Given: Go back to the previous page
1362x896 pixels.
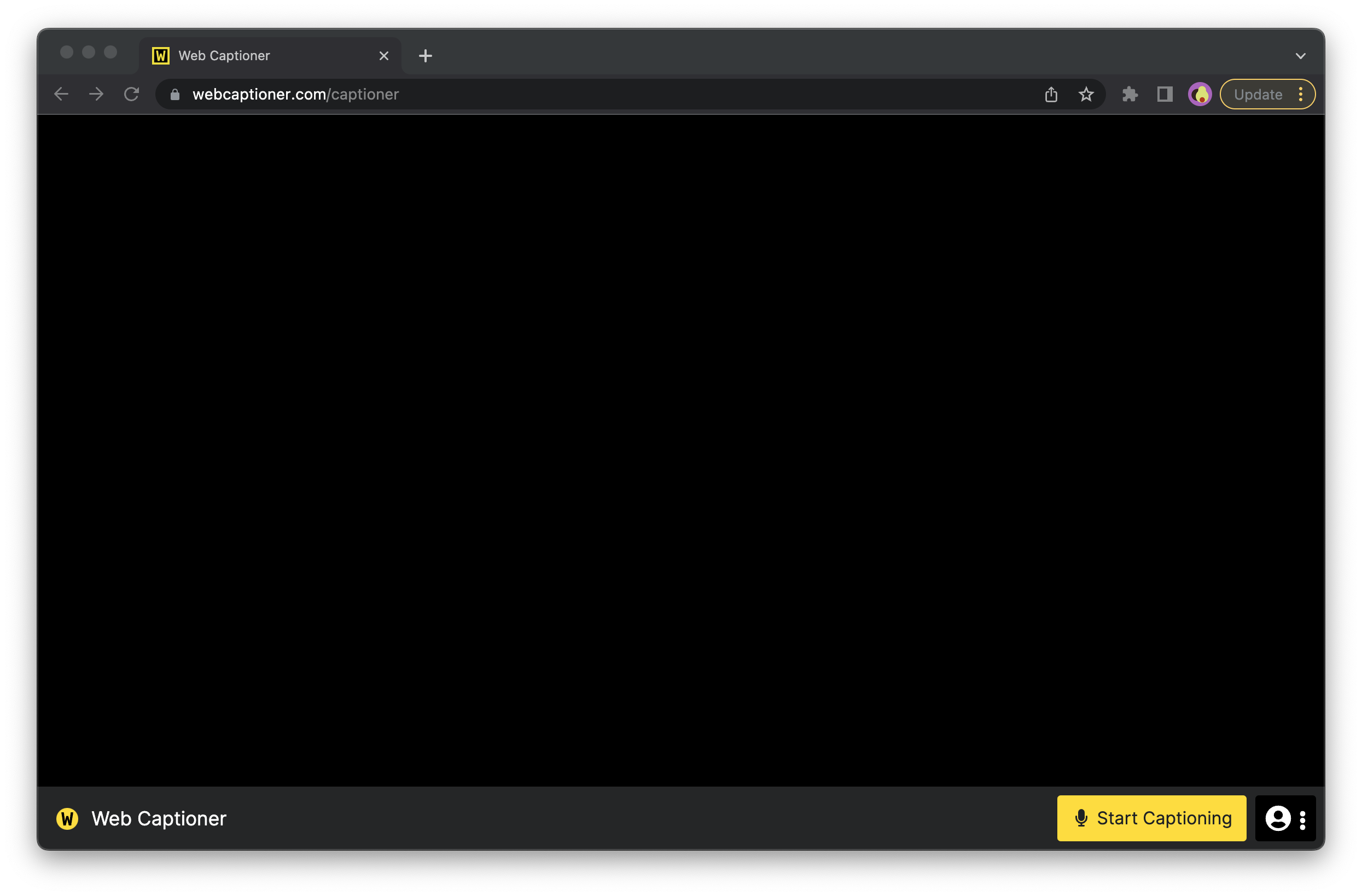Looking at the screenshot, I should click(x=61, y=94).
